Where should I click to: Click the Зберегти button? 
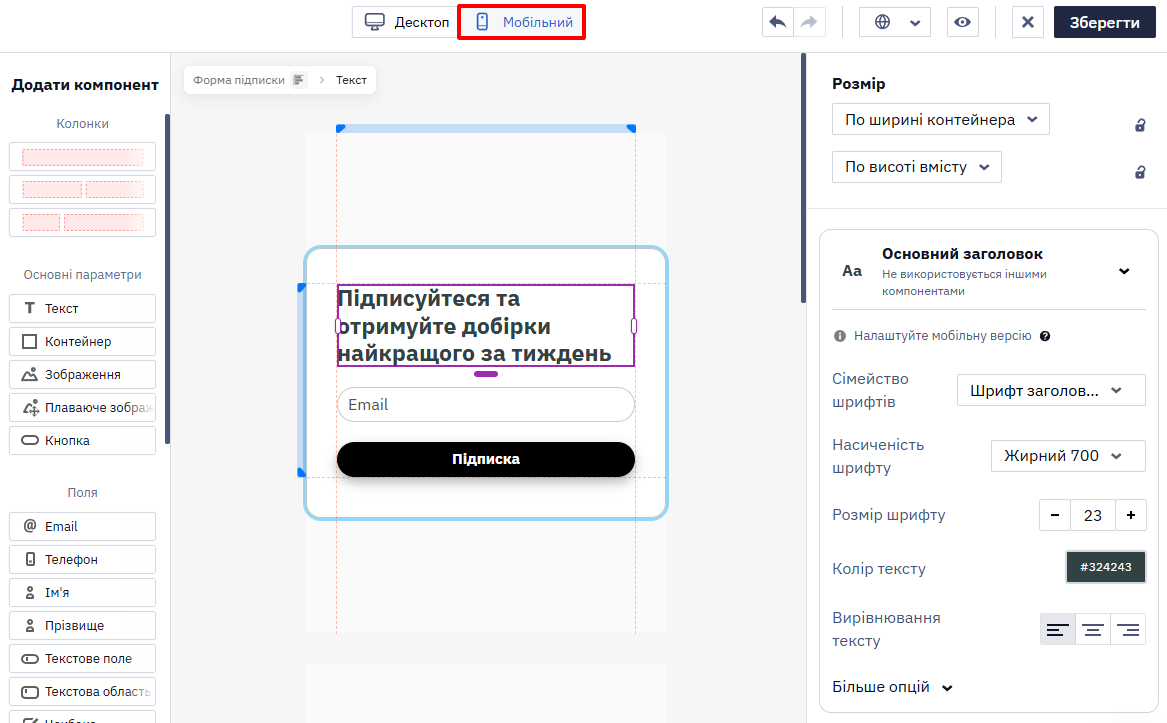(x=1104, y=22)
